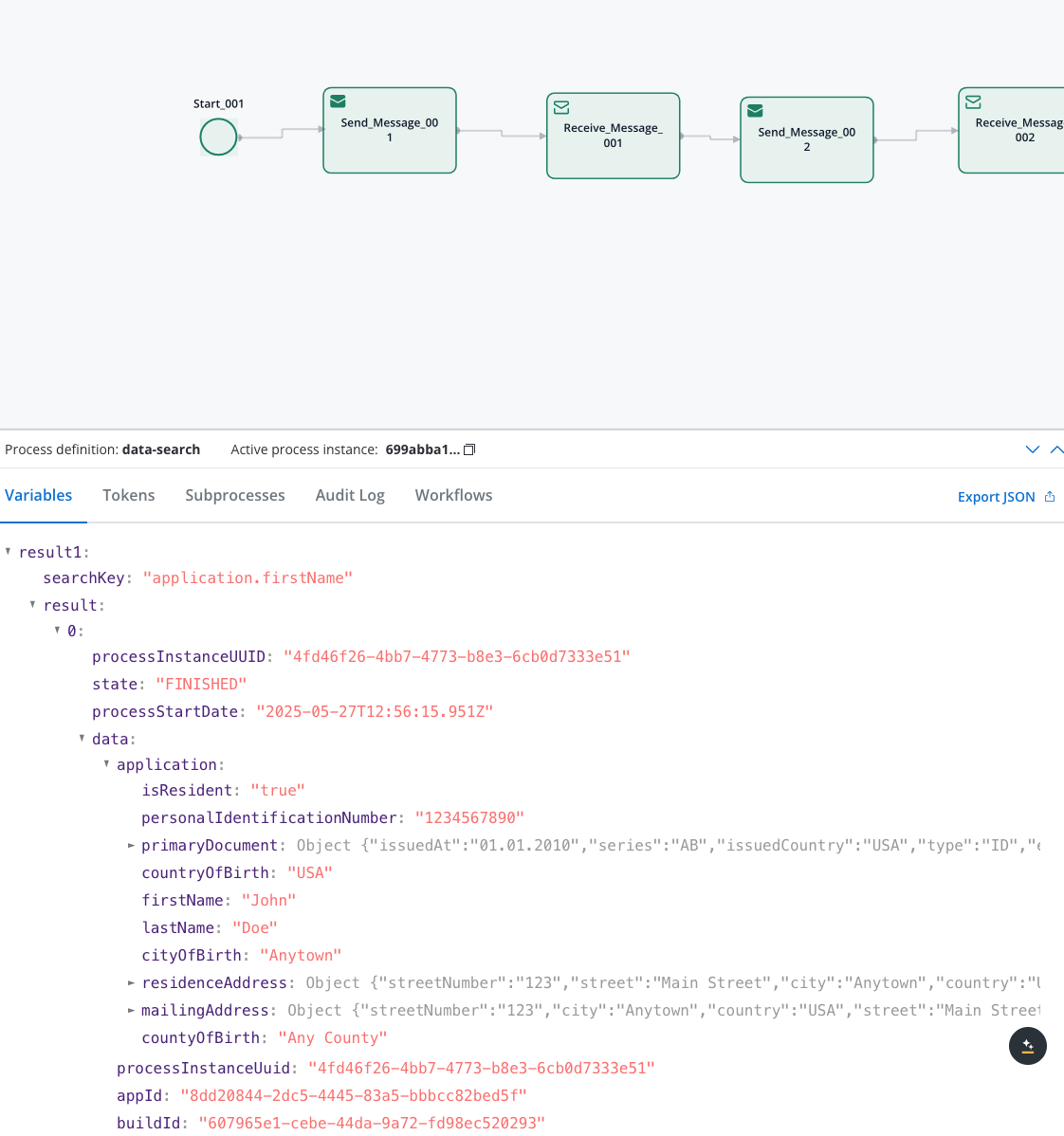Click the down chevron to collapse panel
The image size is (1064, 1136).
point(1032,449)
